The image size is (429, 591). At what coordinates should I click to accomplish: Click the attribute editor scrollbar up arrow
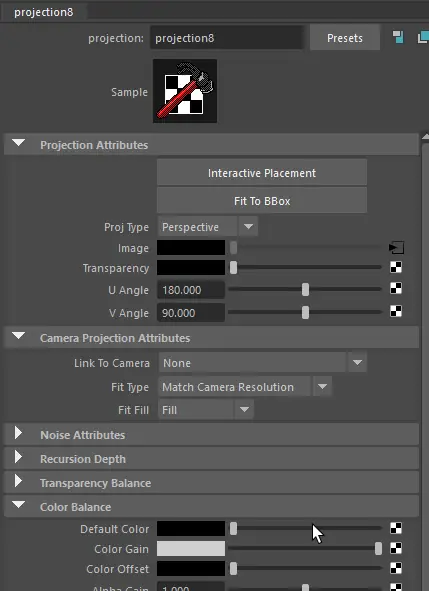point(425,136)
